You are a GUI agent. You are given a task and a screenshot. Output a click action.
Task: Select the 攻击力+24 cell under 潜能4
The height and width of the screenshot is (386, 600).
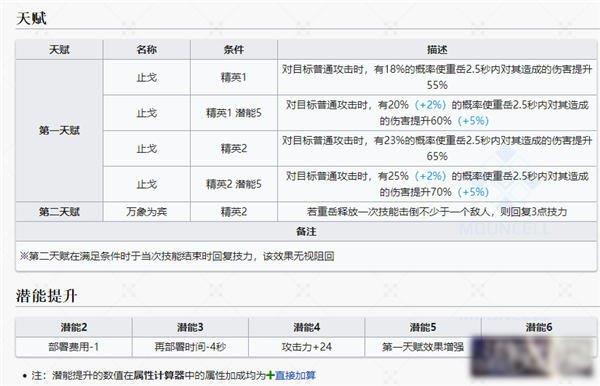(x=307, y=347)
